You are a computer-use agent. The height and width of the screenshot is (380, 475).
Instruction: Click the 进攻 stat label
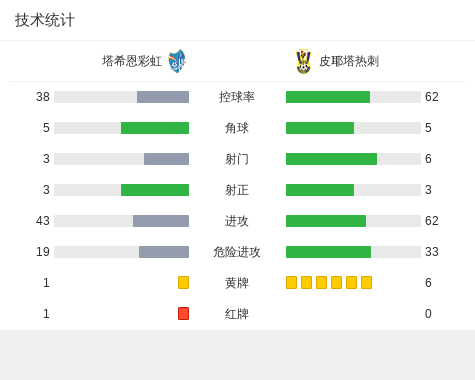237,221
